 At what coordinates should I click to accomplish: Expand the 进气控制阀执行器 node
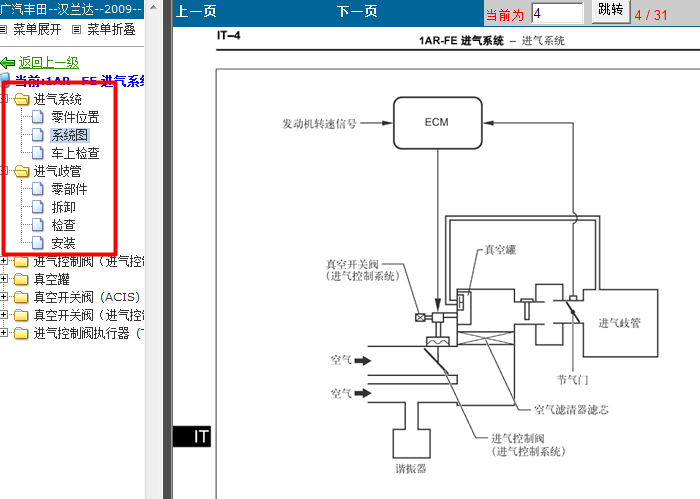tap(4, 333)
